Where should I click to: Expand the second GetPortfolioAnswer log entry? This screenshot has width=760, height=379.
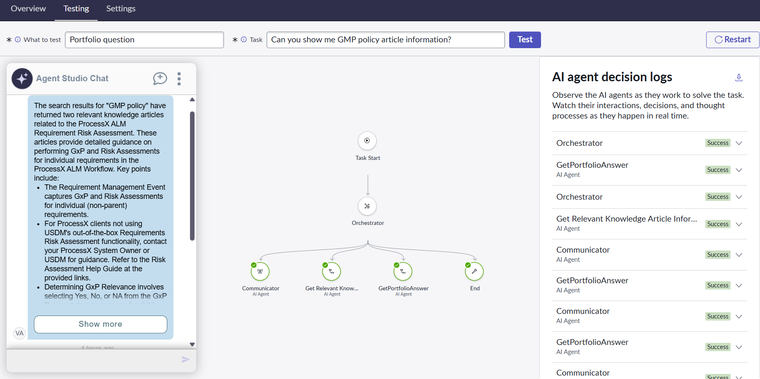coord(739,285)
